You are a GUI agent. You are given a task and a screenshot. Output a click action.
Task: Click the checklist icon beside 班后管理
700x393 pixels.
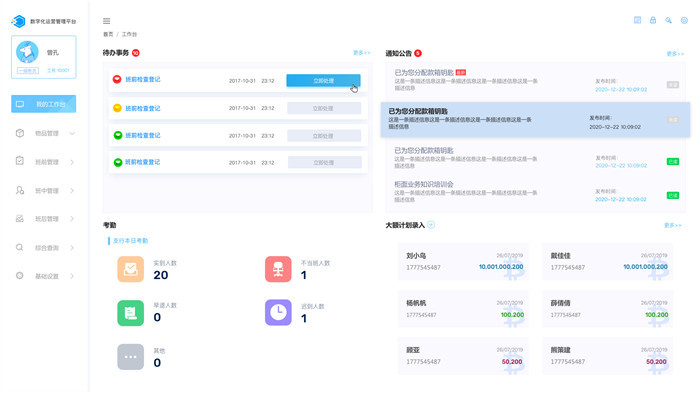[20, 219]
